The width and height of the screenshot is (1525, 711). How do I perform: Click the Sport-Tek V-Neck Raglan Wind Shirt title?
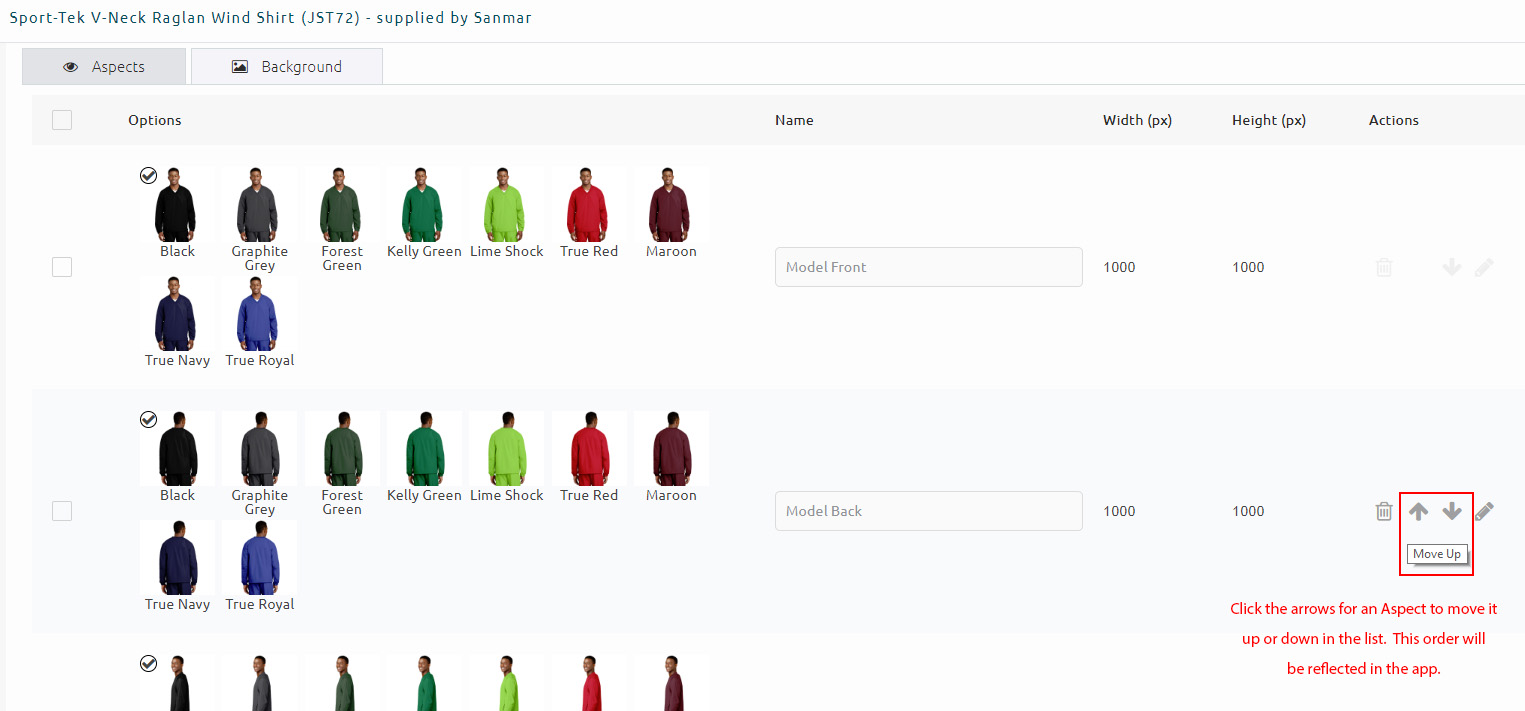[x=271, y=18]
